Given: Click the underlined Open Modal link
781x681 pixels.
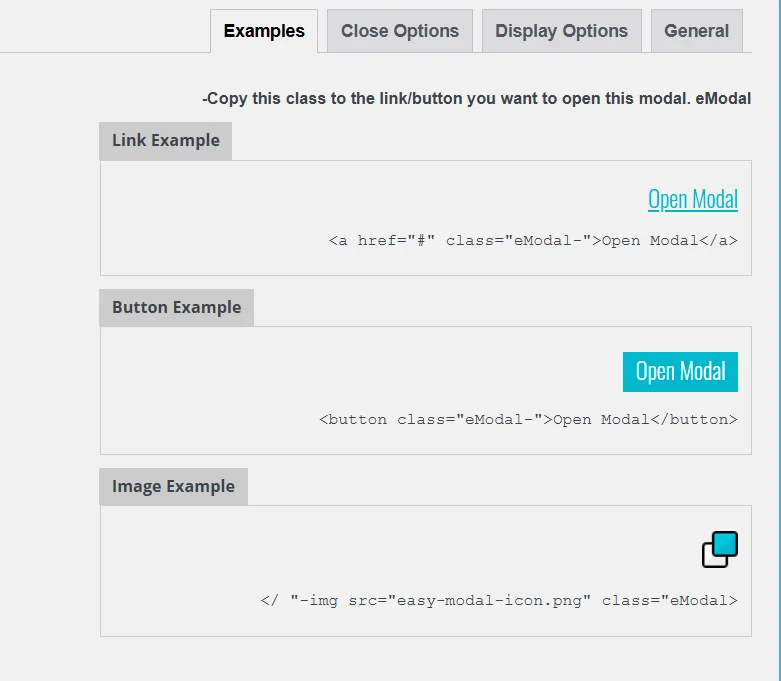Looking at the screenshot, I should click(x=692, y=199).
